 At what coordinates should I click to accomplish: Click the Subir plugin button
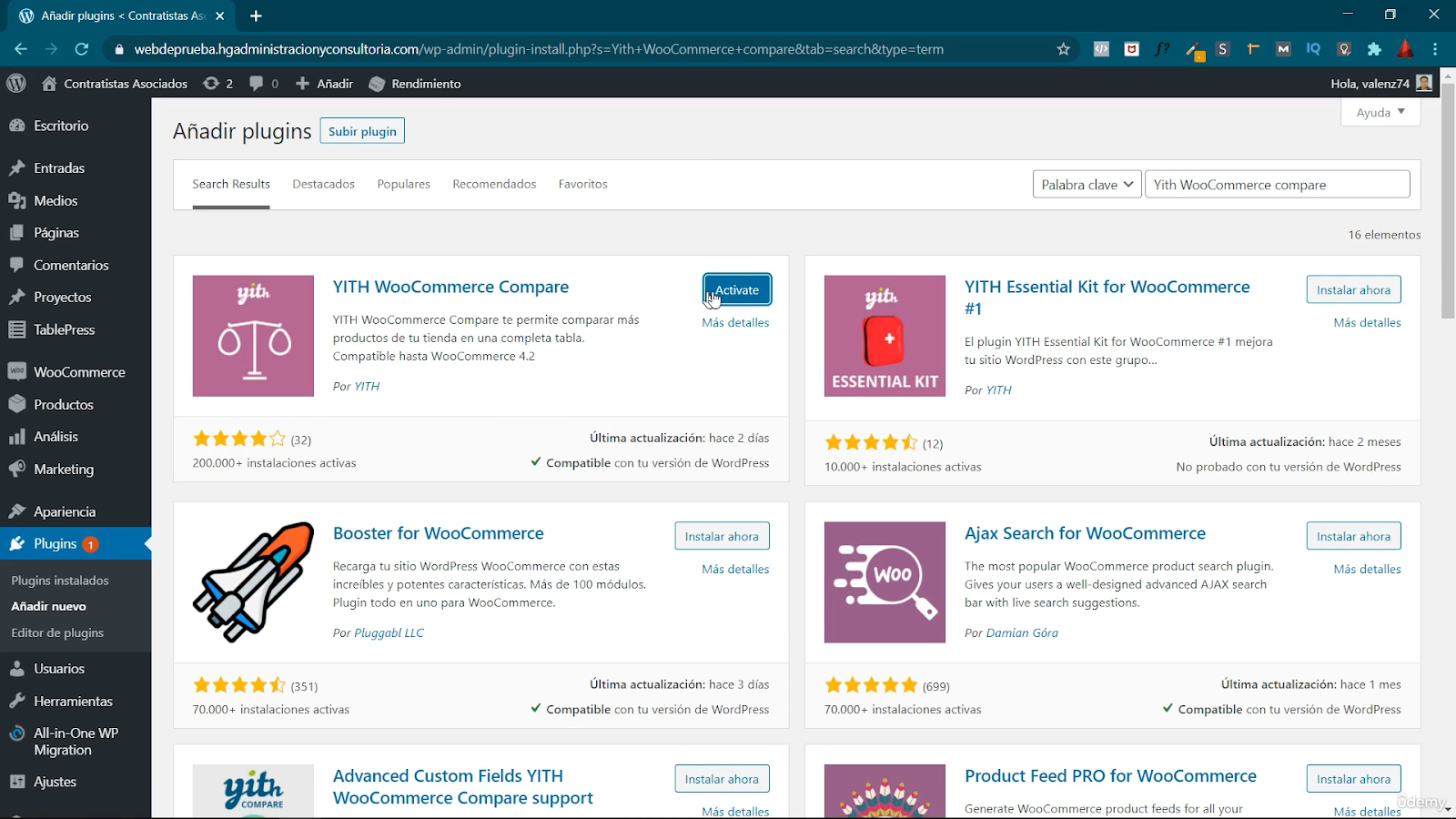coord(362,131)
